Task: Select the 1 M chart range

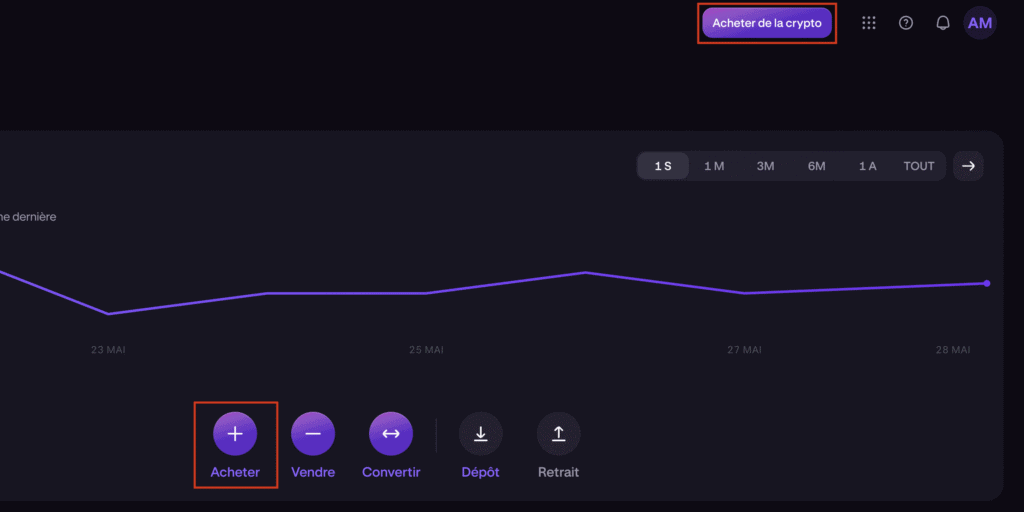Action: pyautogui.click(x=714, y=166)
